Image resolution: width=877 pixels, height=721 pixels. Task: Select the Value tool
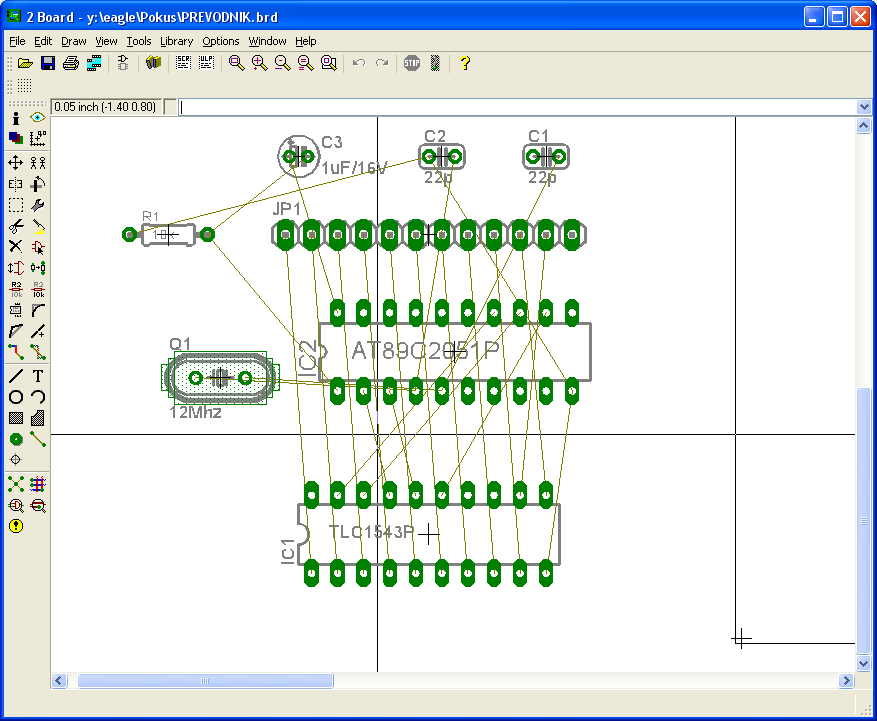point(37,289)
